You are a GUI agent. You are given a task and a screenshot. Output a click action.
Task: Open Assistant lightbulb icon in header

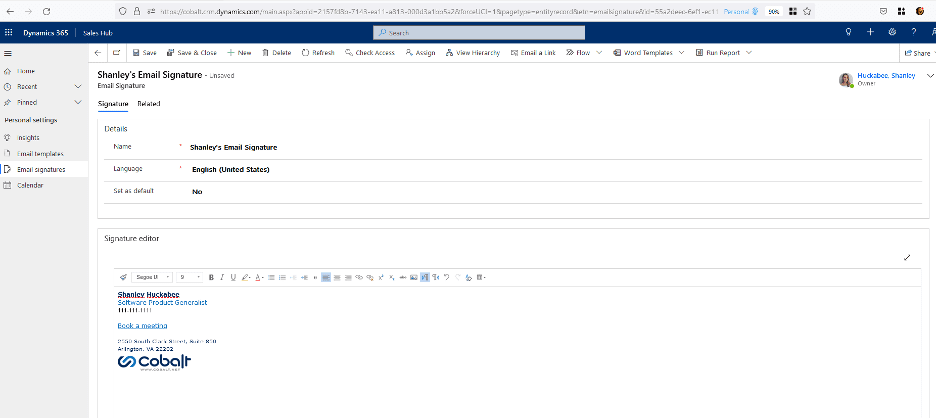[x=848, y=32]
